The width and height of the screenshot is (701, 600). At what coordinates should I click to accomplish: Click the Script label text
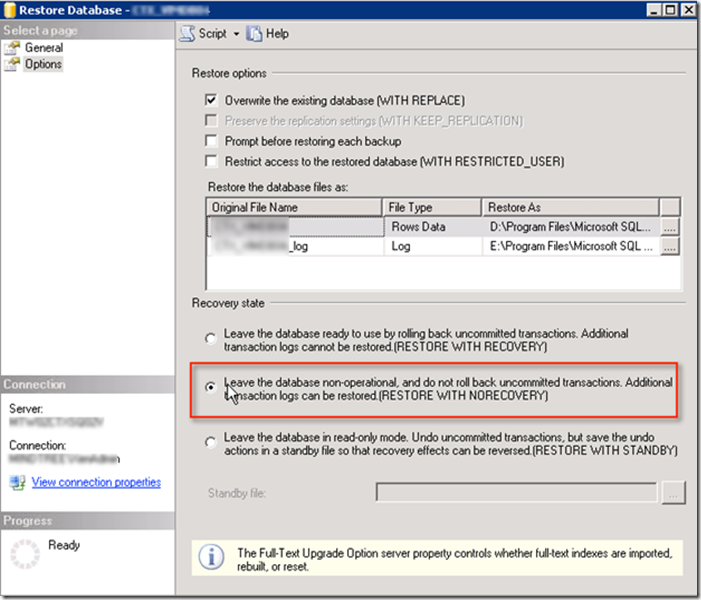point(213,34)
